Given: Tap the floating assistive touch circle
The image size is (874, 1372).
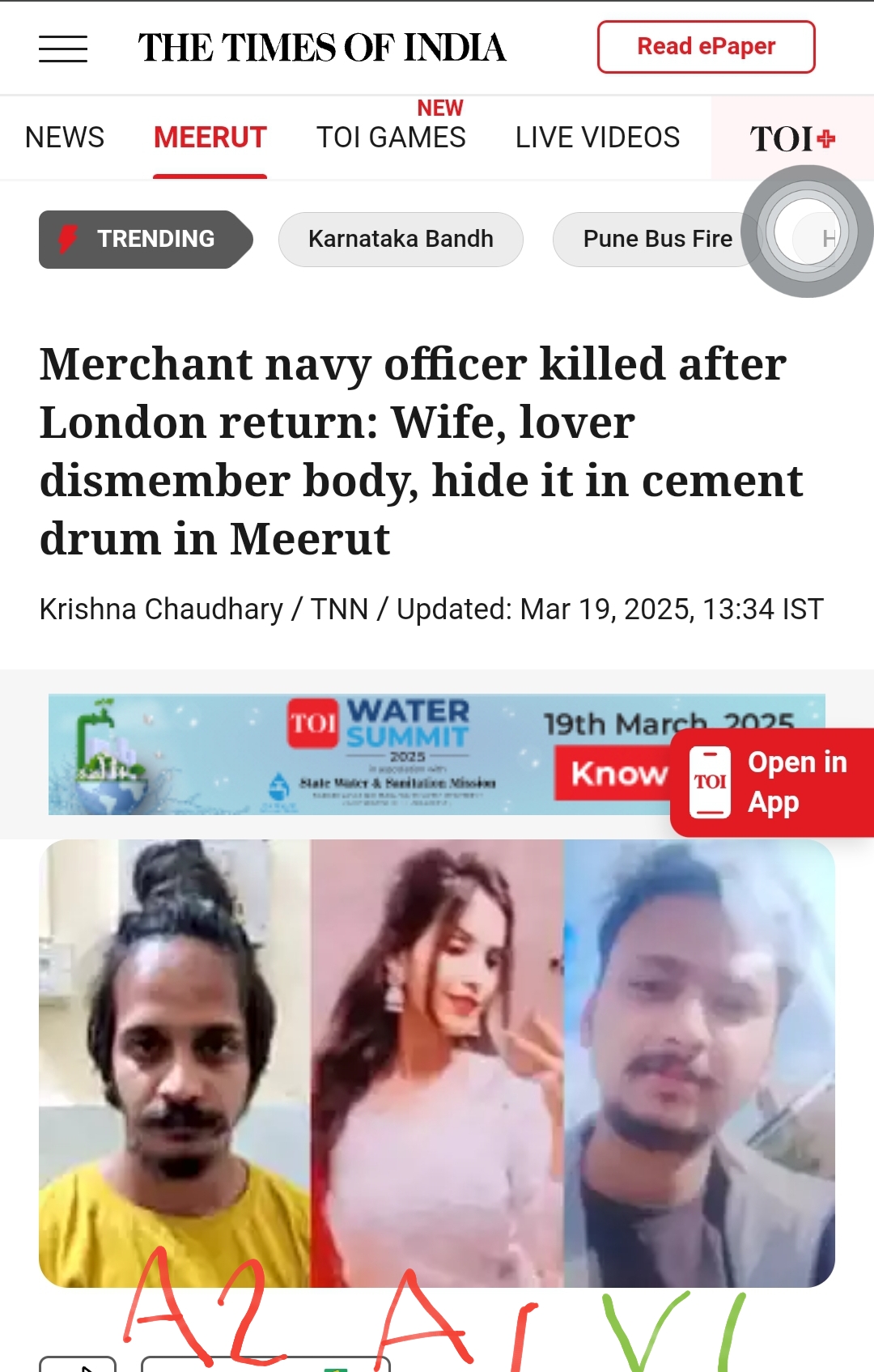Looking at the screenshot, I should click(x=807, y=231).
